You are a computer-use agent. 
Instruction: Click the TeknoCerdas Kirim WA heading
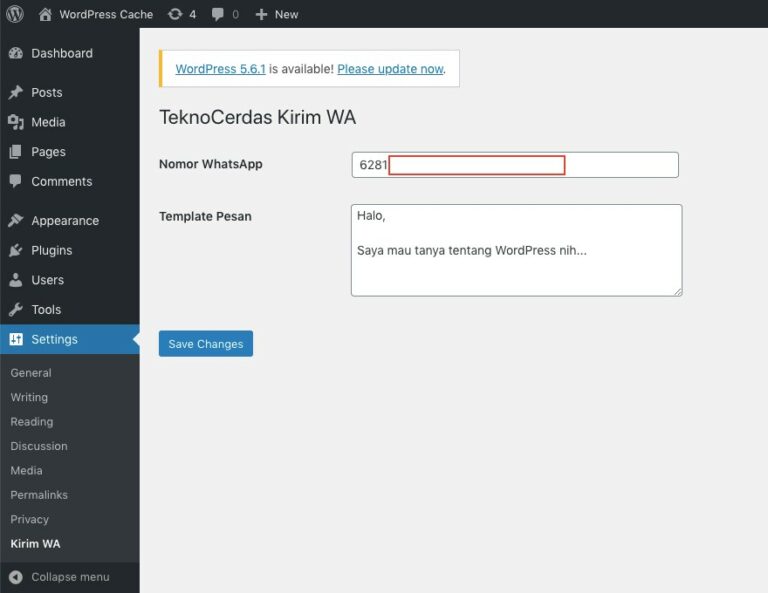point(258,118)
